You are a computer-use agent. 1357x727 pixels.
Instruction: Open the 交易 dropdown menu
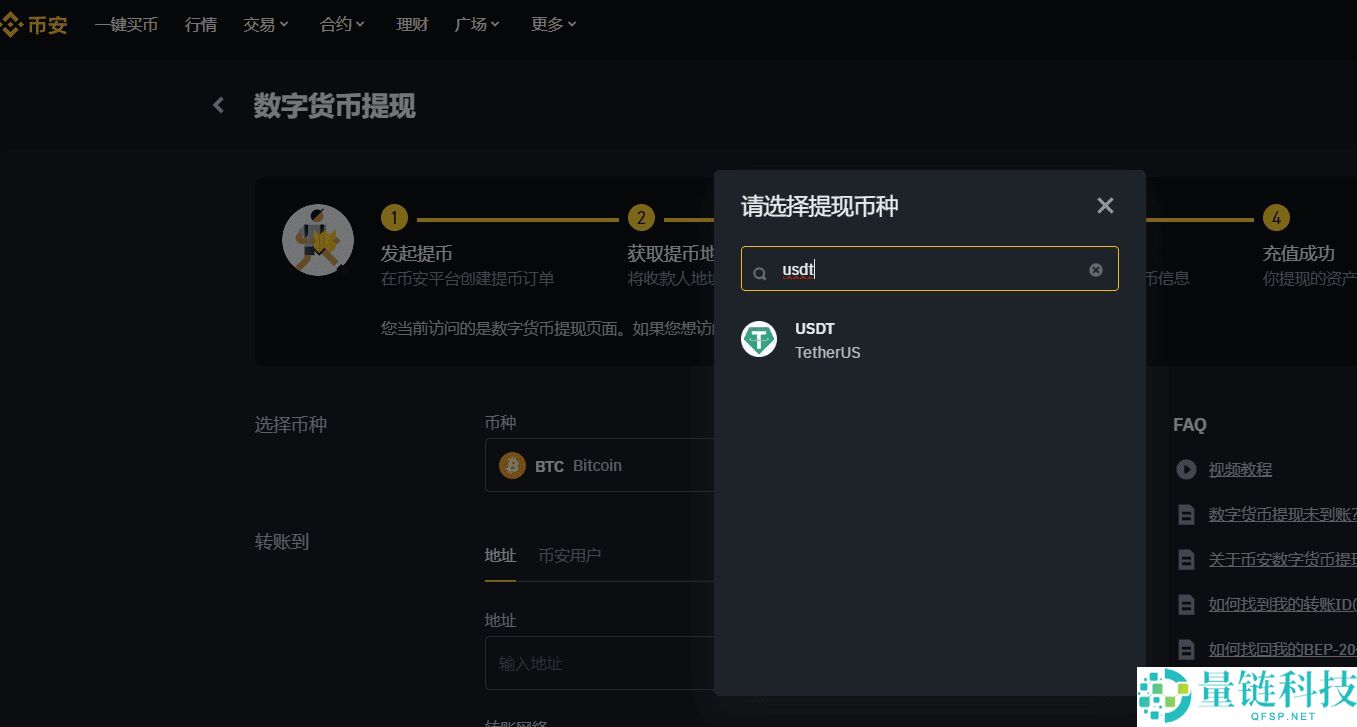click(264, 24)
